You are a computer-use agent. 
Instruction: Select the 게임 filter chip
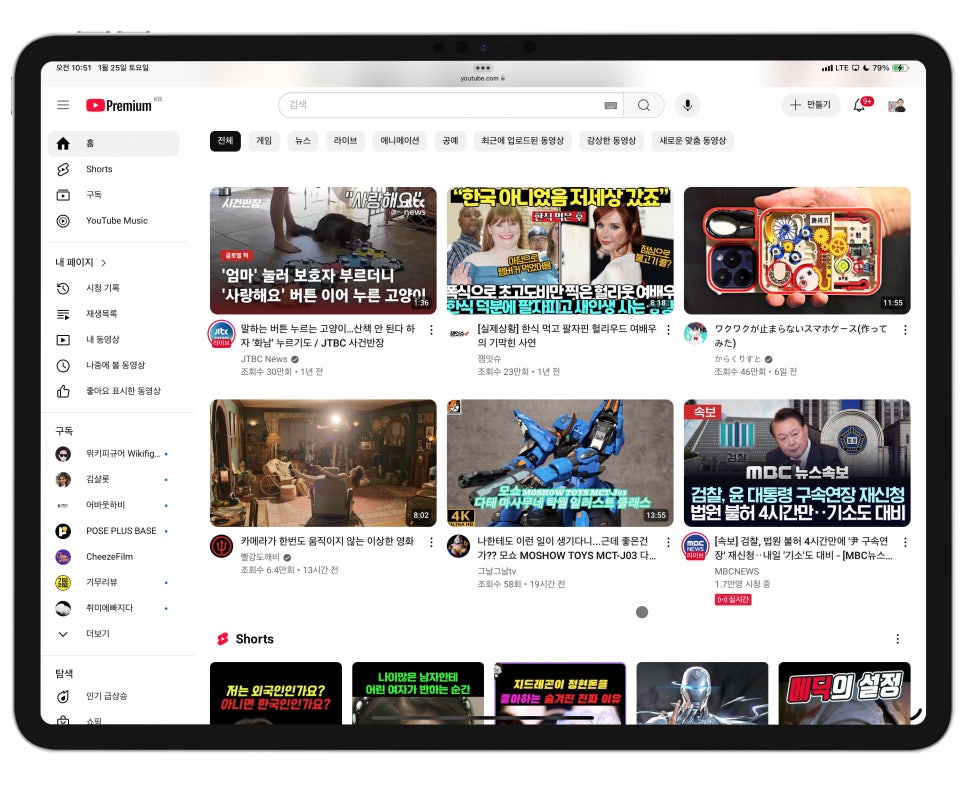[264, 141]
